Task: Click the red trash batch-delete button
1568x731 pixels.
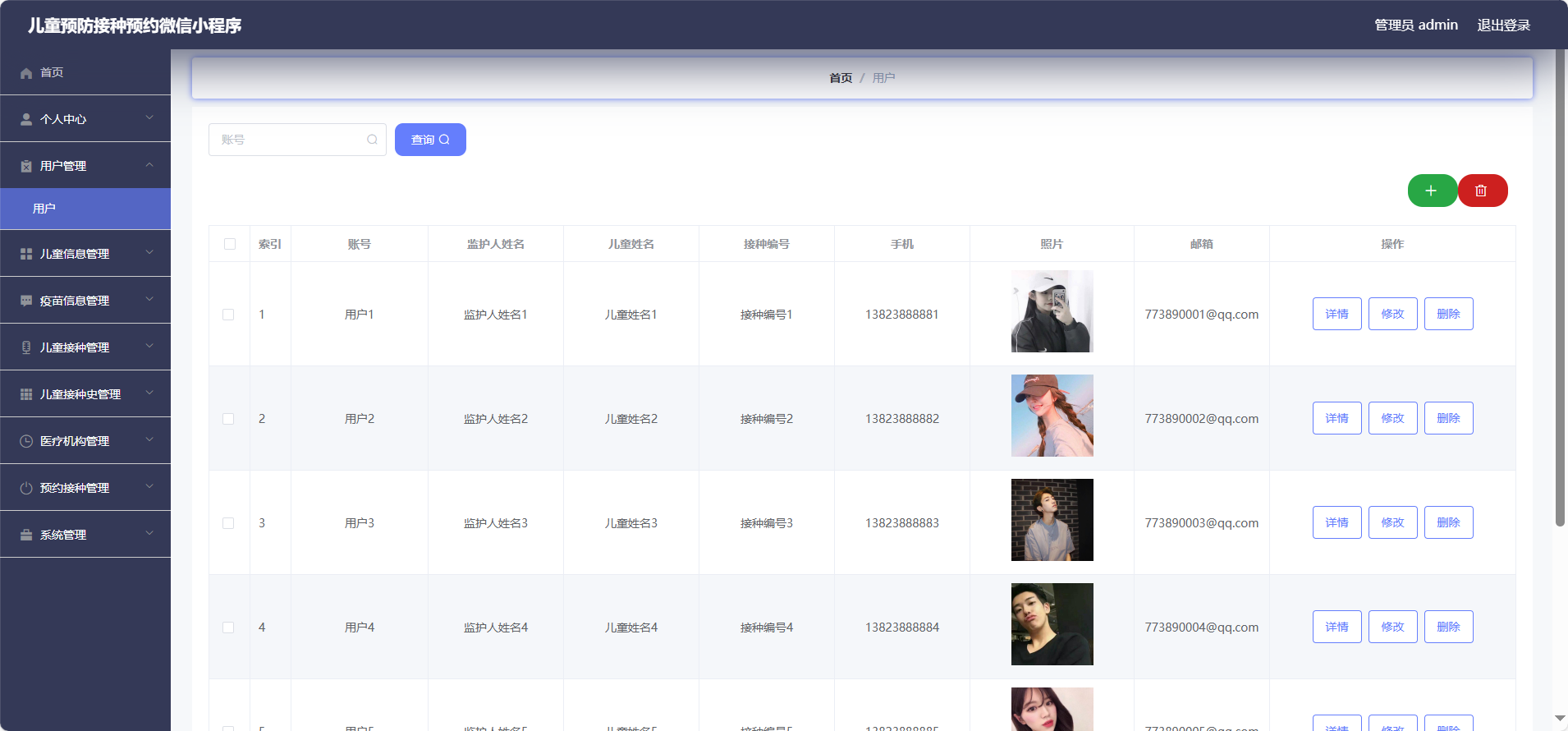Action: (x=1482, y=191)
